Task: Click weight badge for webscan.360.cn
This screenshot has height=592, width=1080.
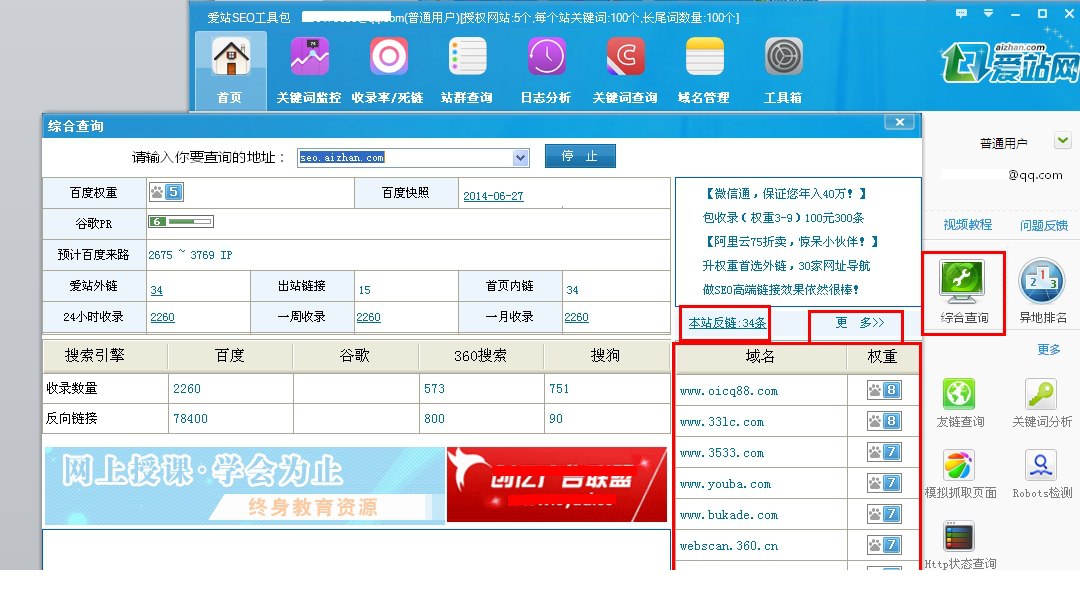Action: pos(884,545)
